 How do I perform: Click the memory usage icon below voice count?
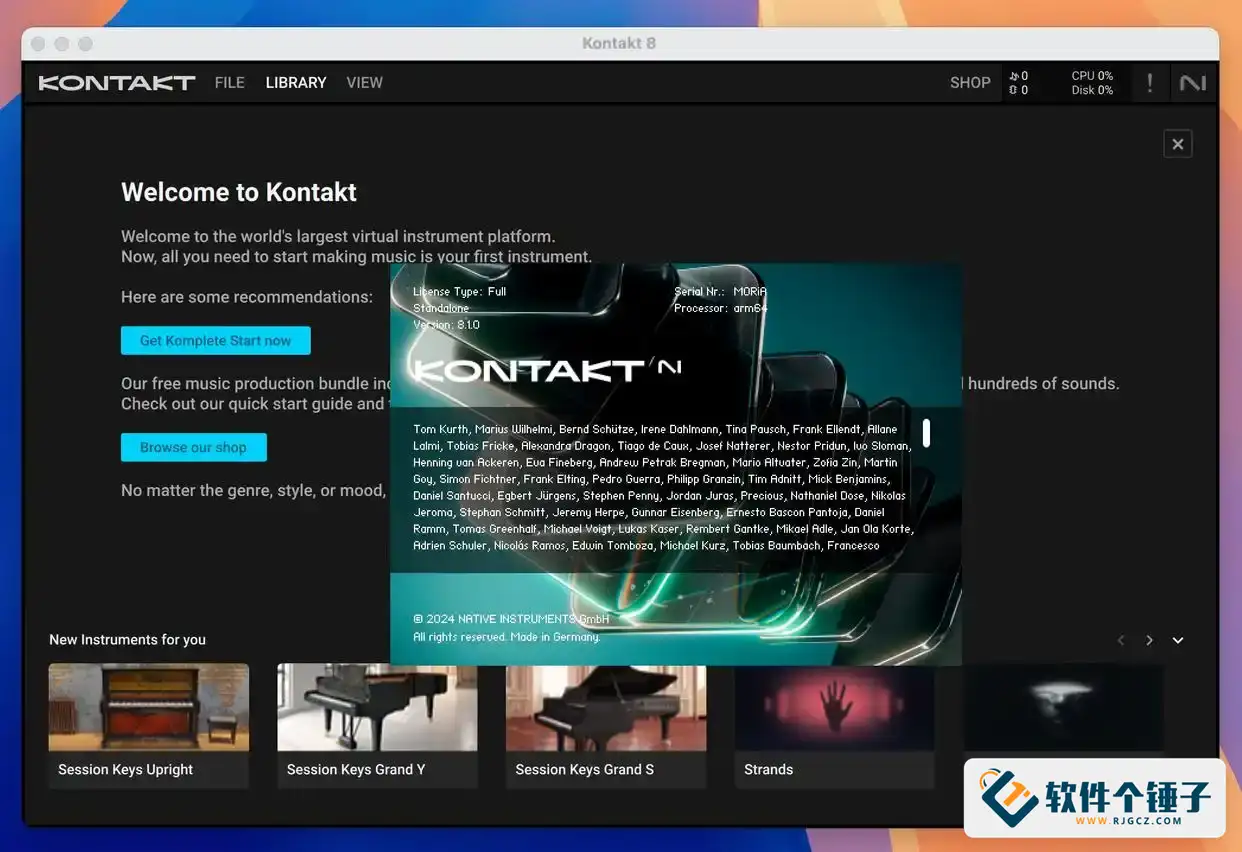[1013, 90]
